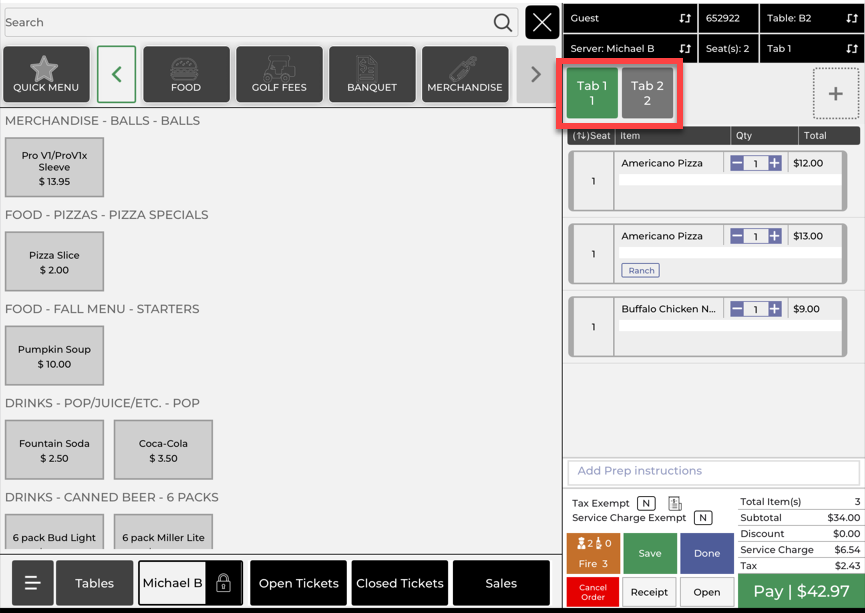Click the tax details icon beside Tax Exempt
The height and width of the screenshot is (613, 865).
click(675, 504)
